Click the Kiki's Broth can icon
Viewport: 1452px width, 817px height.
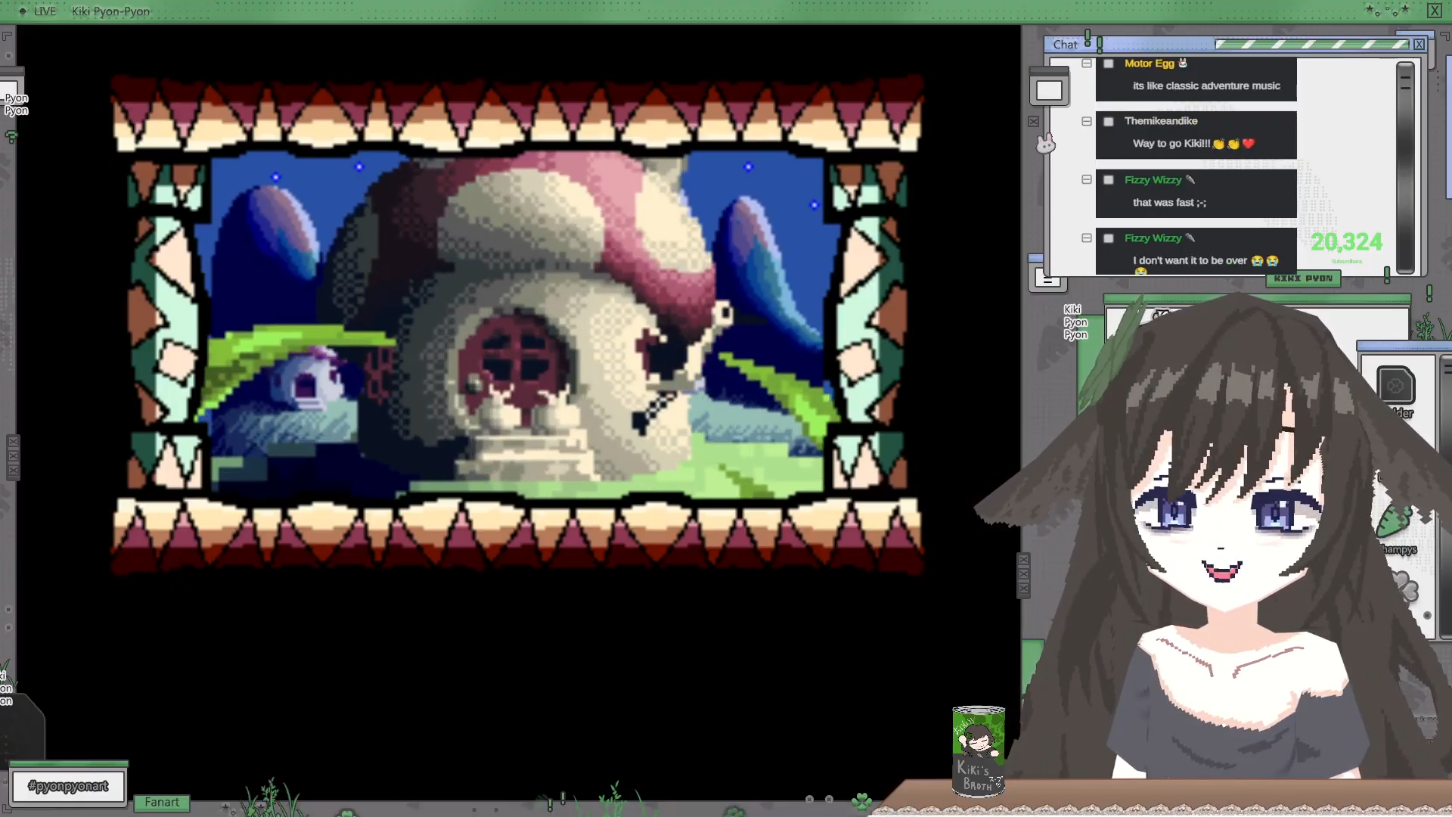click(x=978, y=750)
